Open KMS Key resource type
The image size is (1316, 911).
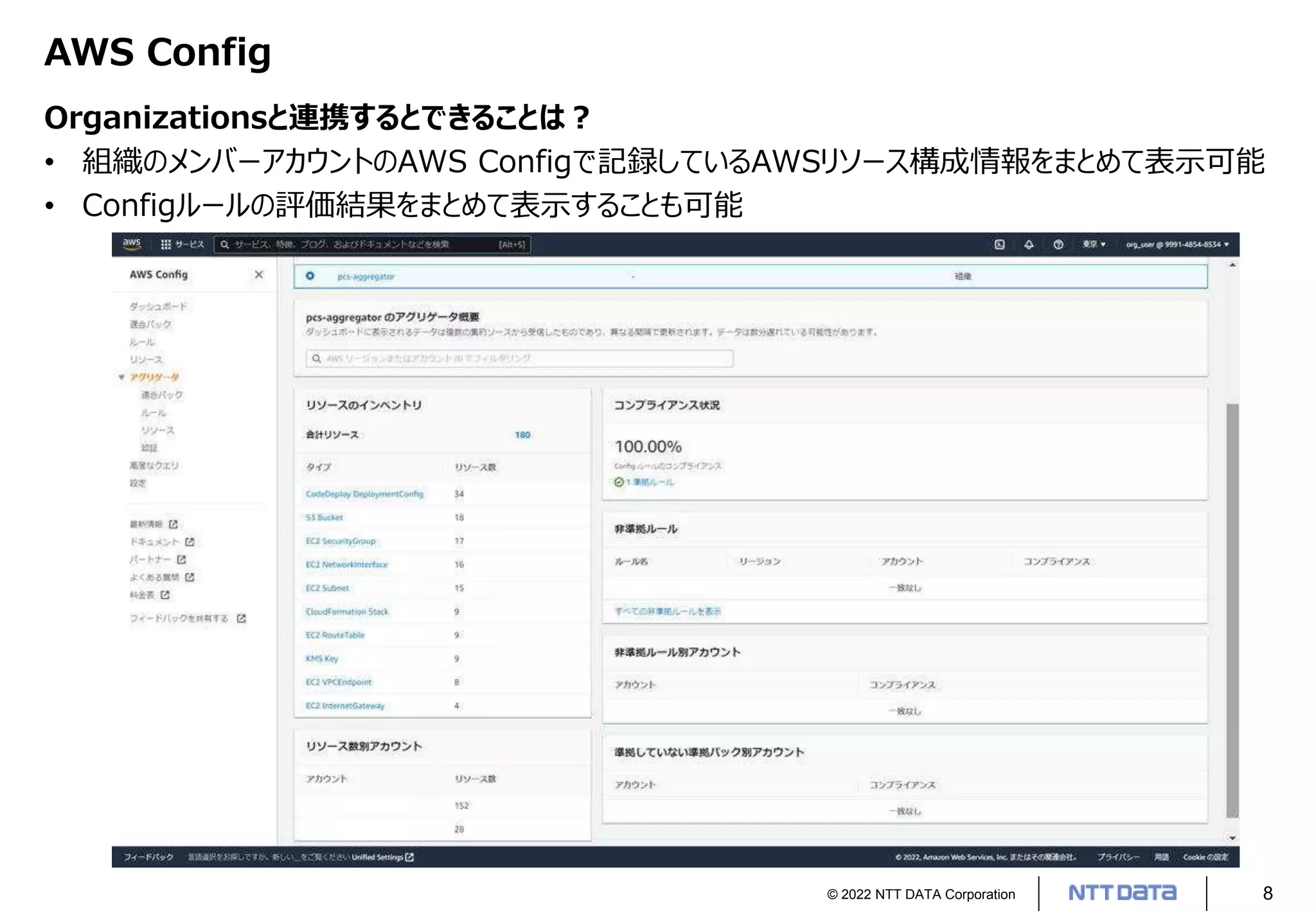point(321,659)
